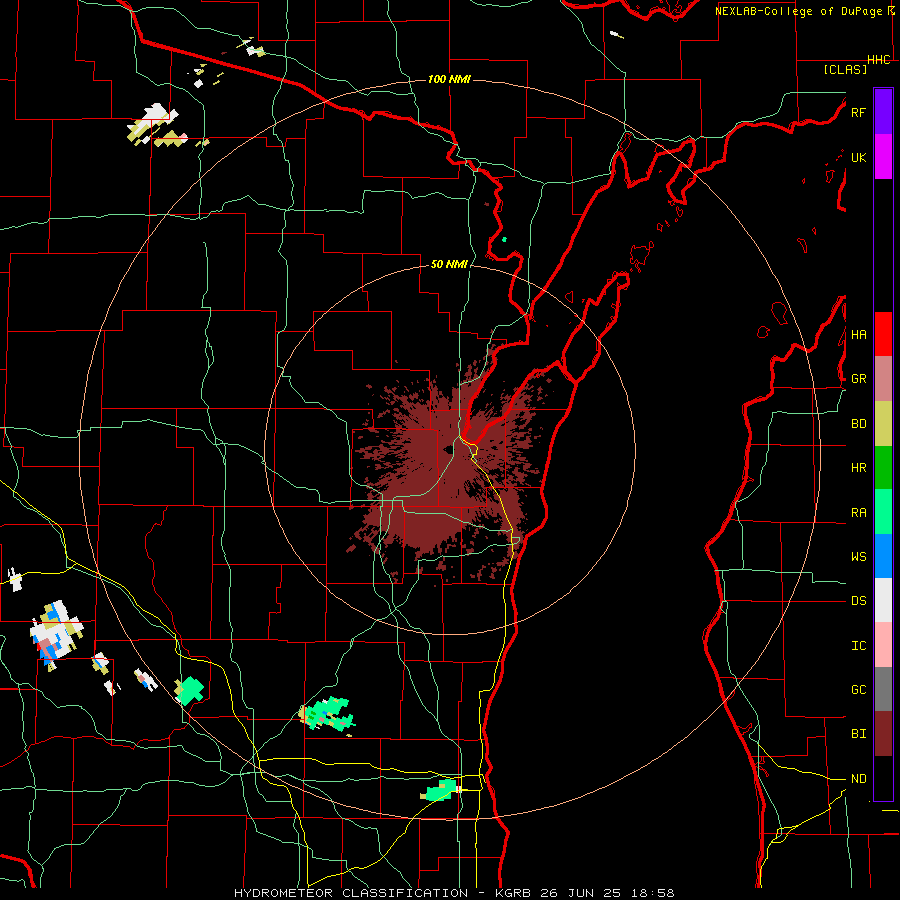Select the BD yellow legend swatch
The height and width of the screenshot is (900, 900).
(x=883, y=424)
